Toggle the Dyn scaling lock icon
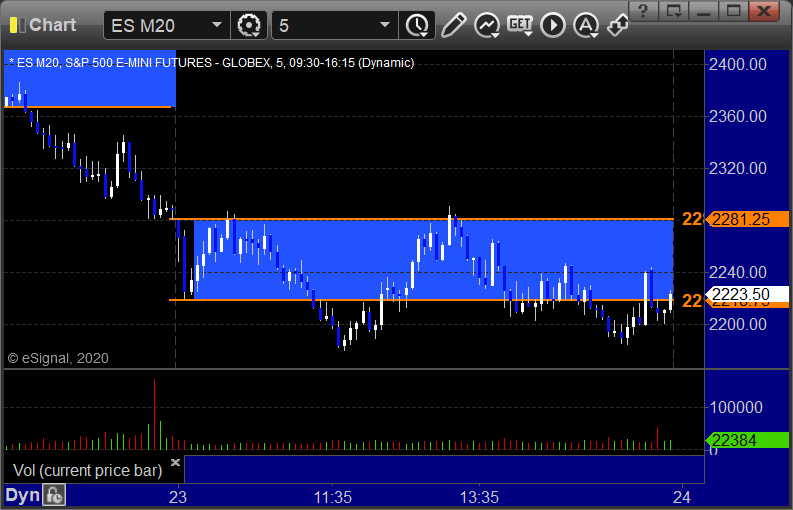The image size is (793, 510). (54, 495)
